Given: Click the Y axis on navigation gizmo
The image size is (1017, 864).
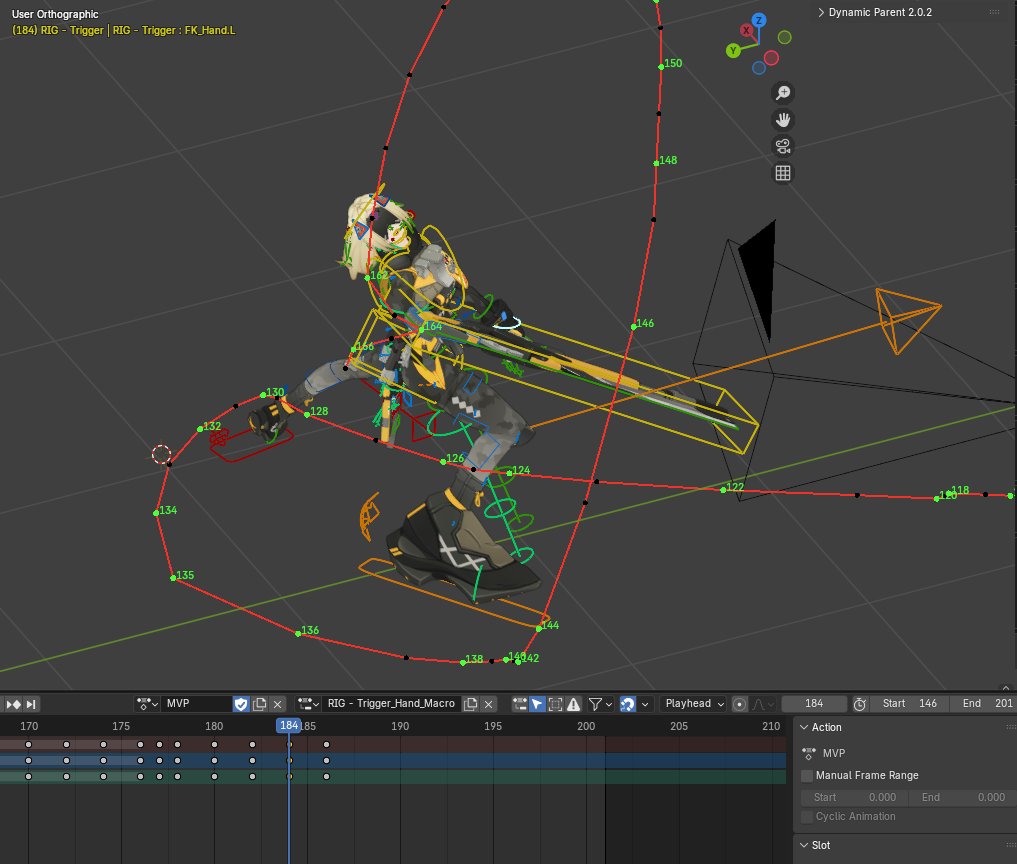Looking at the screenshot, I should 733,50.
